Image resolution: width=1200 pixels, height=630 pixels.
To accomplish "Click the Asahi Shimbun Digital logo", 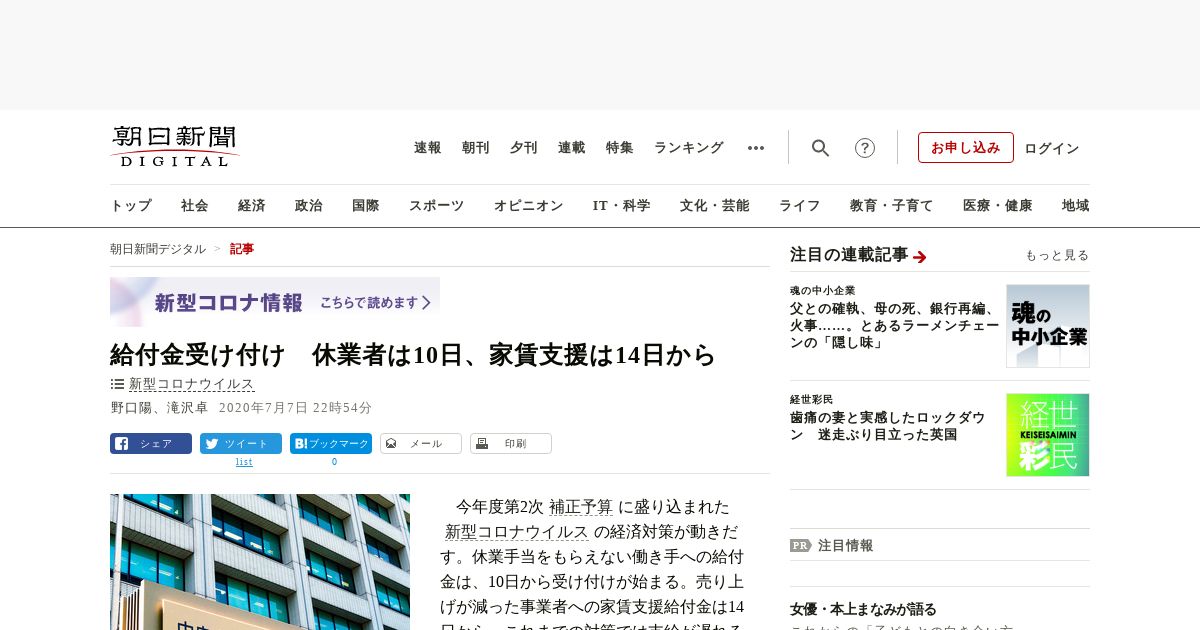I will click(x=175, y=146).
